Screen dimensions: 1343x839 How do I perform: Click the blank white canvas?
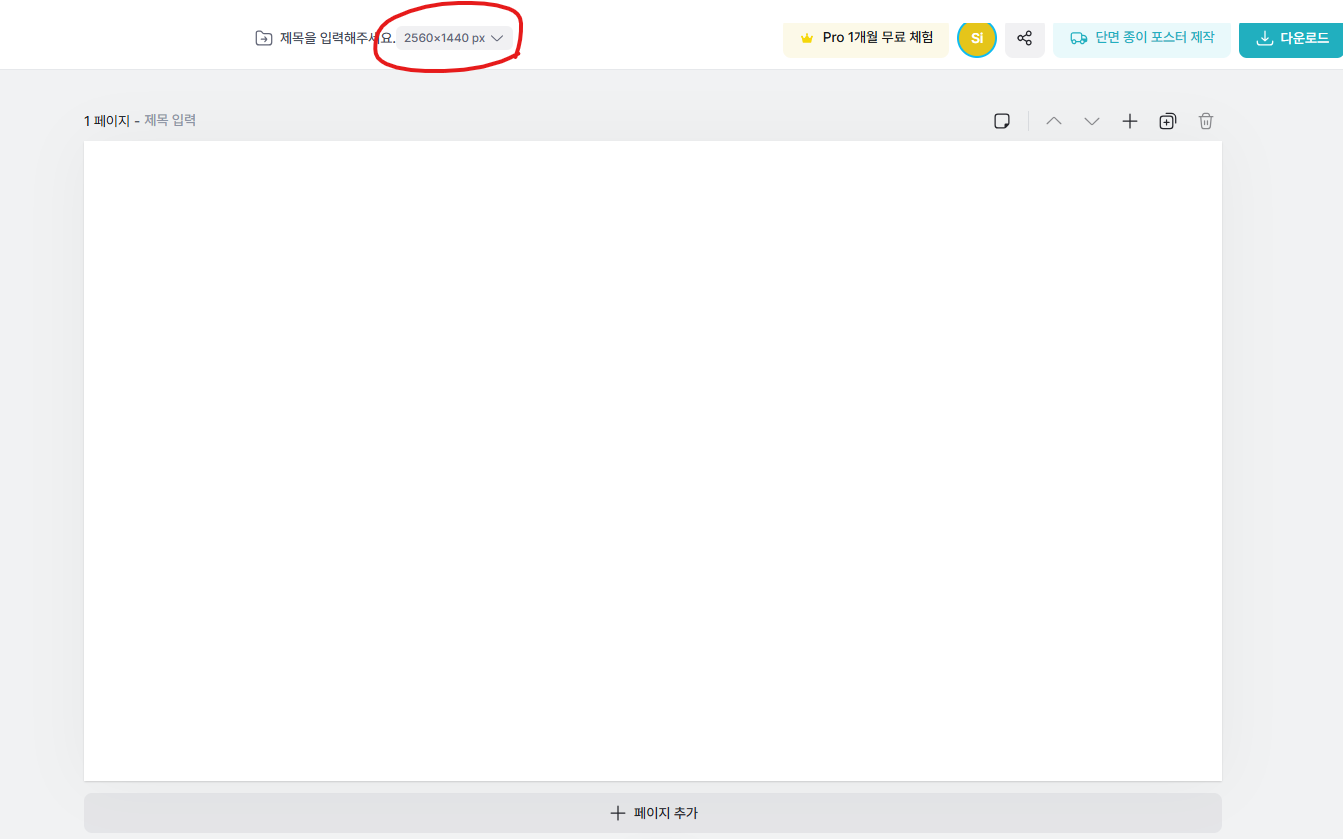coord(652,460)
